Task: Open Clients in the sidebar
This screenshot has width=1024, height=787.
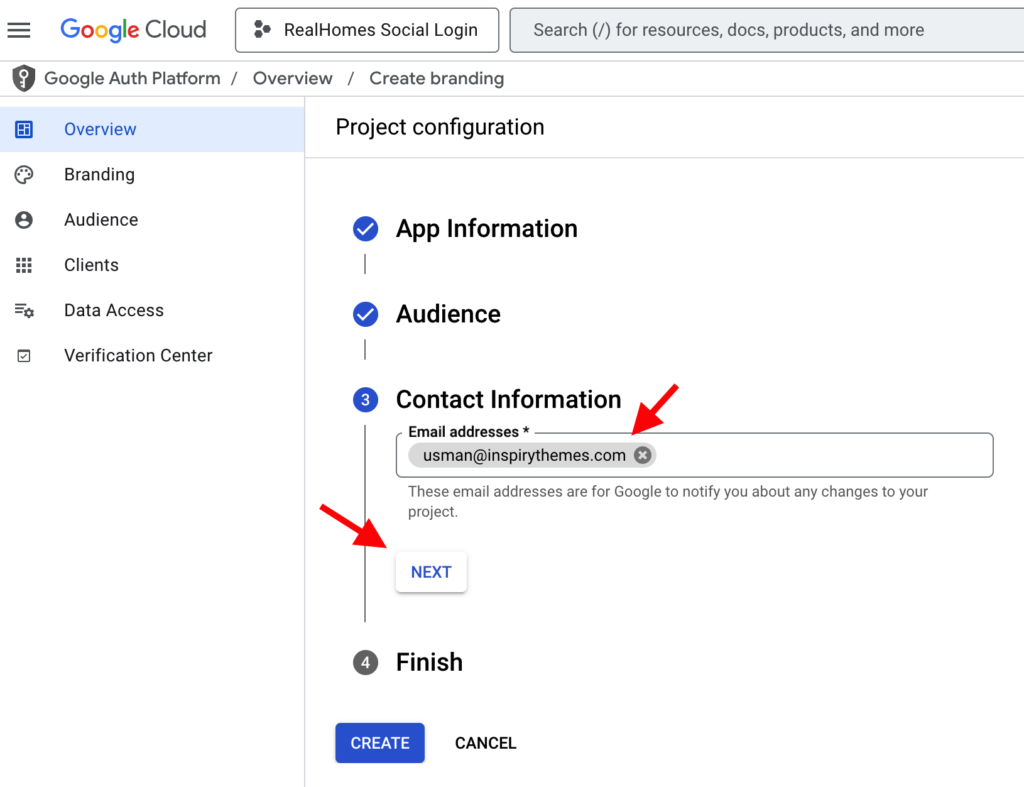Action: coord(152,265)
